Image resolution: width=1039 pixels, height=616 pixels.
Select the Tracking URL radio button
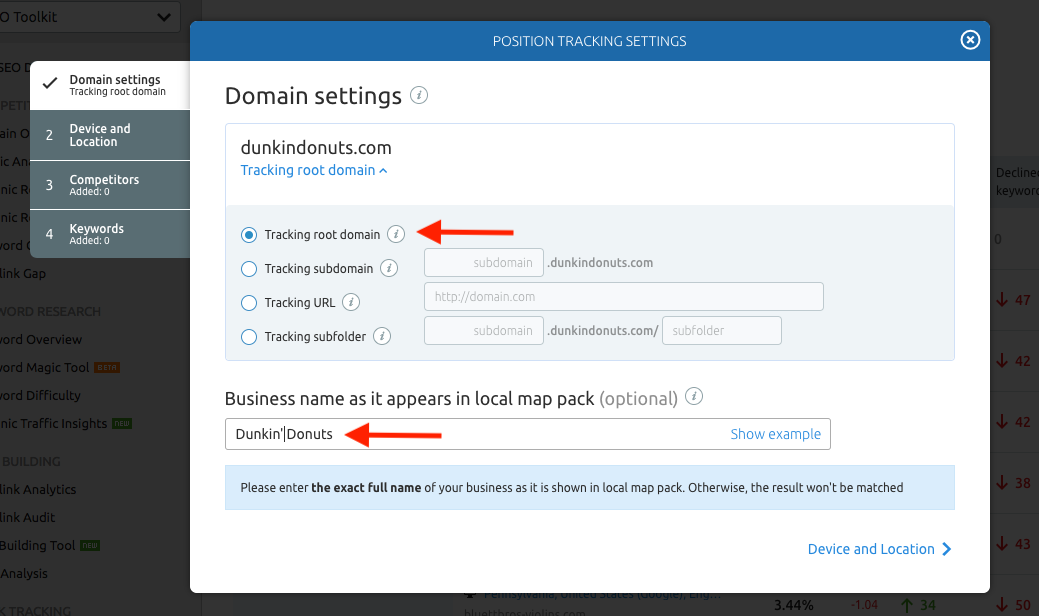coord(248,303)
